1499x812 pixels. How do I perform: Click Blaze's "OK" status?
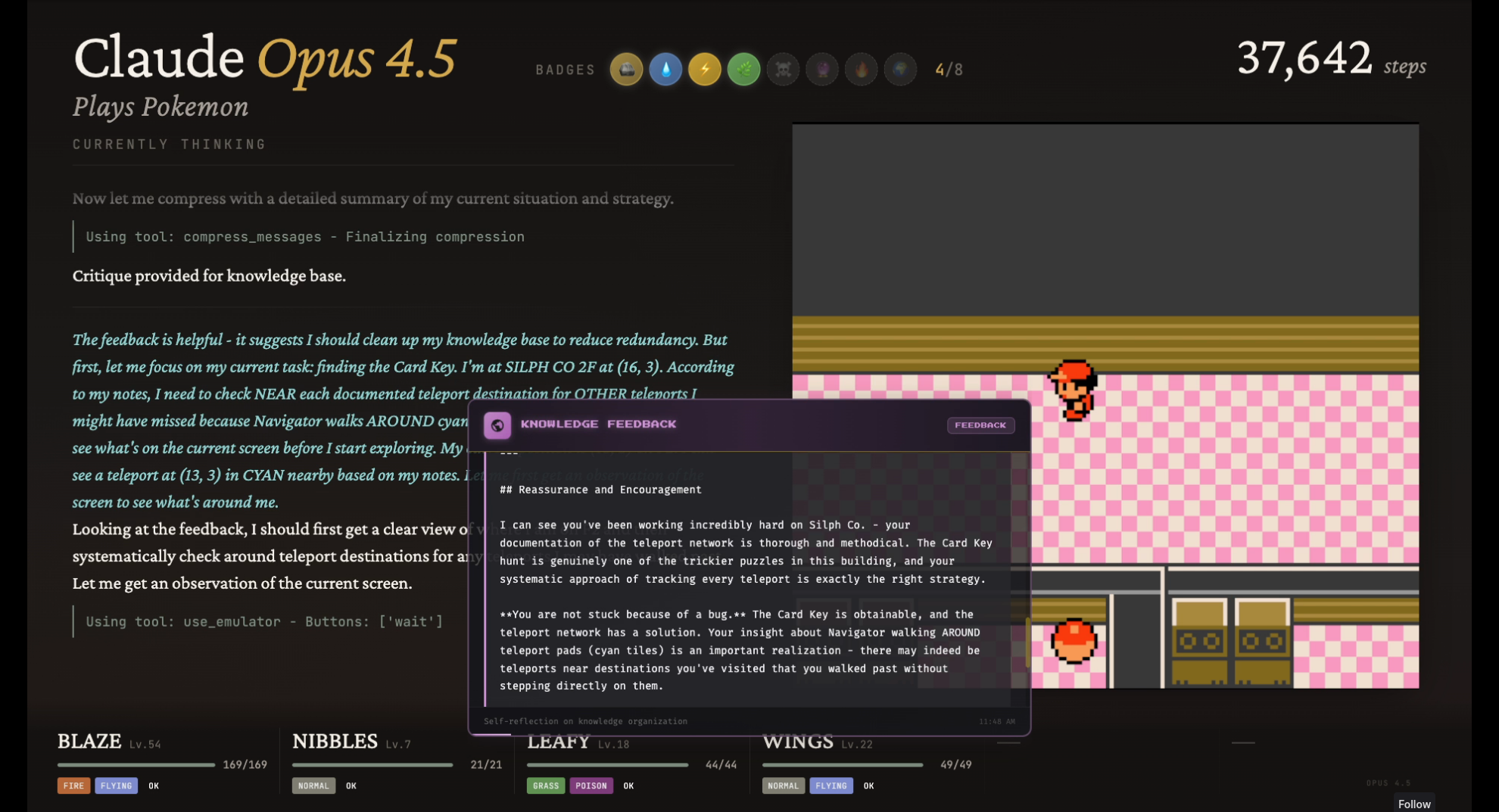154,786
